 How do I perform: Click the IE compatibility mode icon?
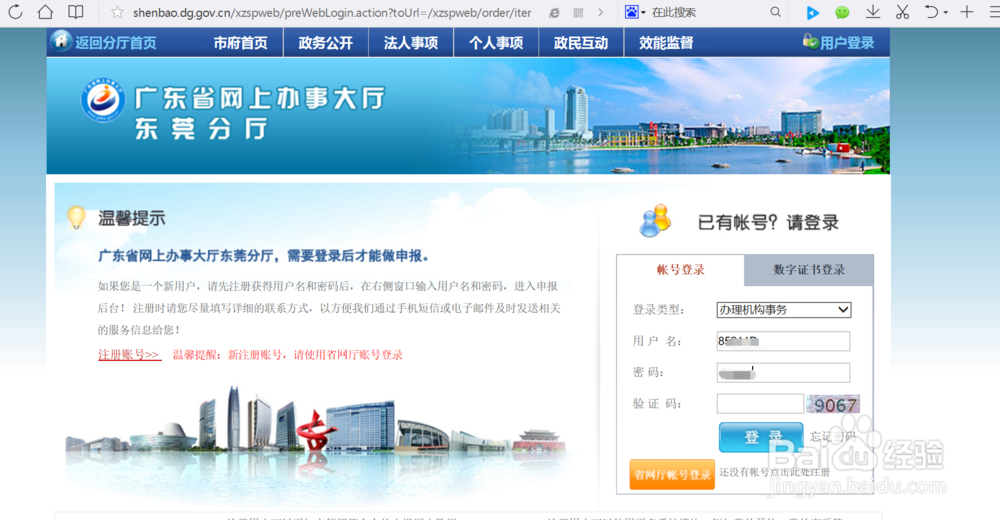(554, 13)
